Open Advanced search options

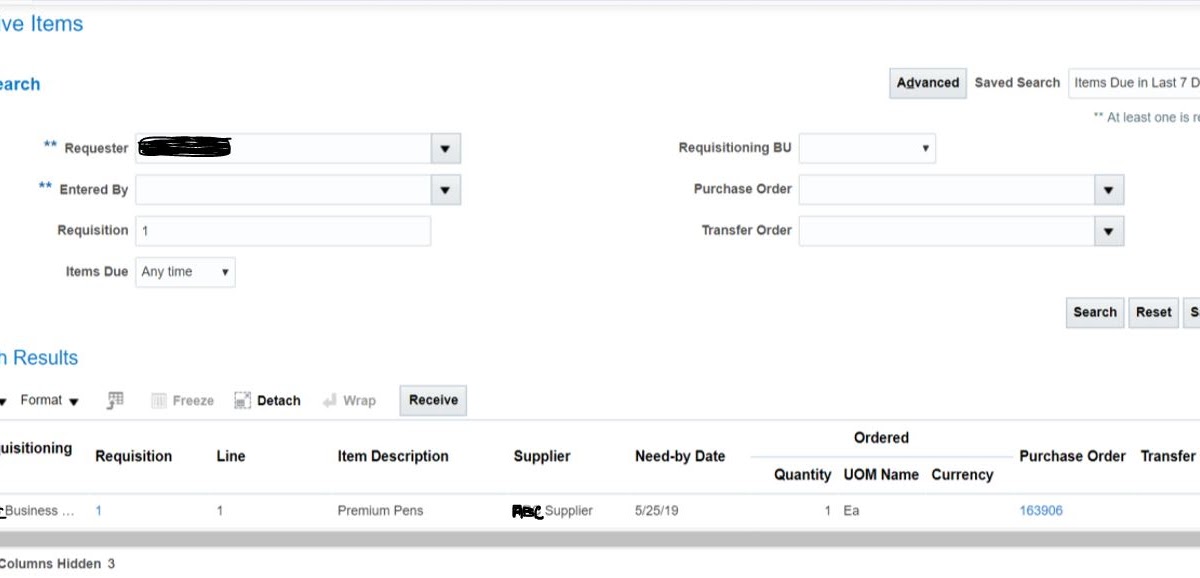click(926, 83)
